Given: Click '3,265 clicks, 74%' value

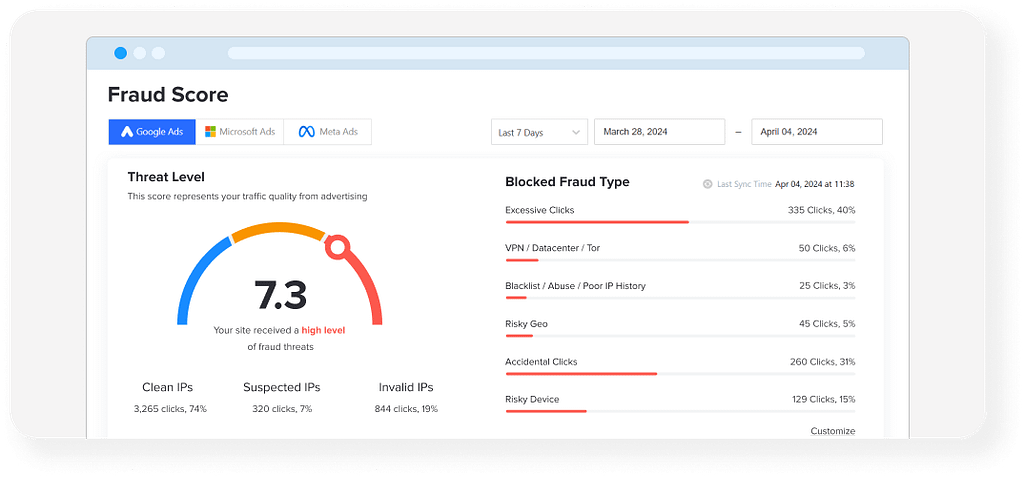Looking at the screenshot, I should coord(170,409).
